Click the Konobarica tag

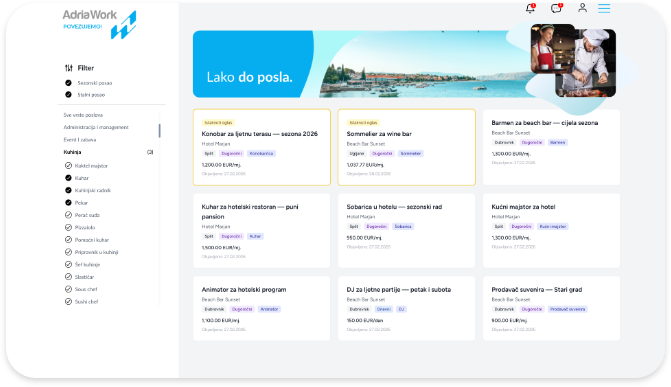261,153
